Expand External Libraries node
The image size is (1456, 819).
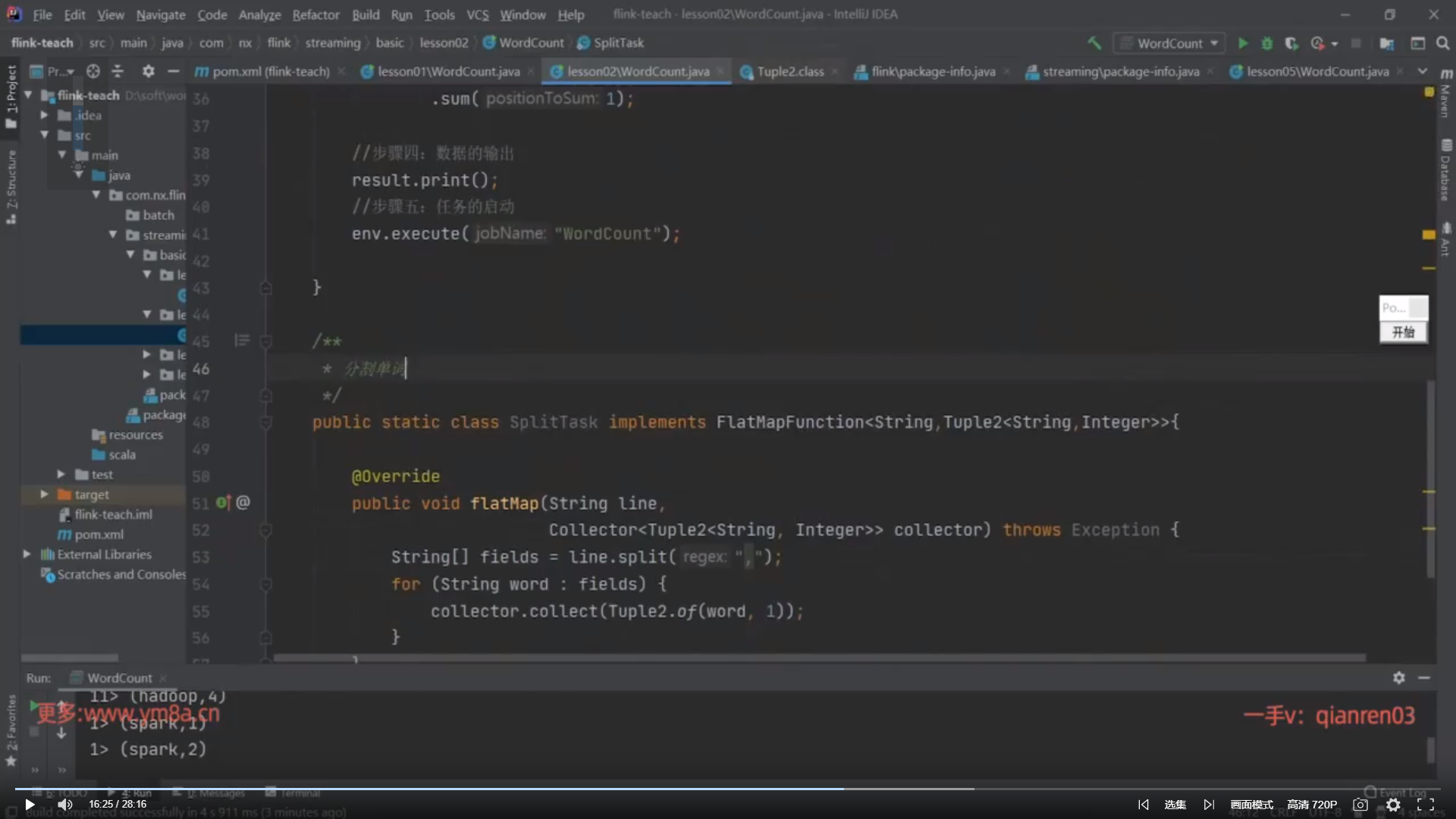coord(27,554)
